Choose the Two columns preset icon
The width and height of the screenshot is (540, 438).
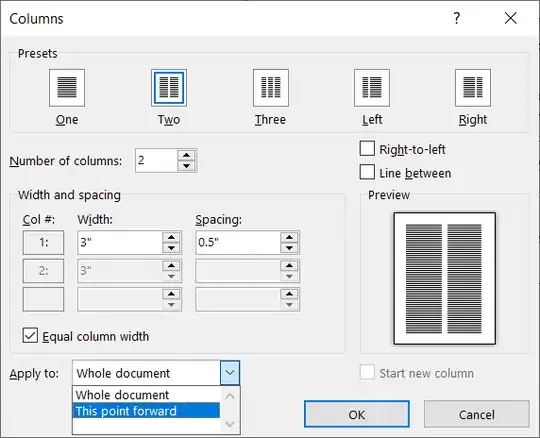coord(169,88)
